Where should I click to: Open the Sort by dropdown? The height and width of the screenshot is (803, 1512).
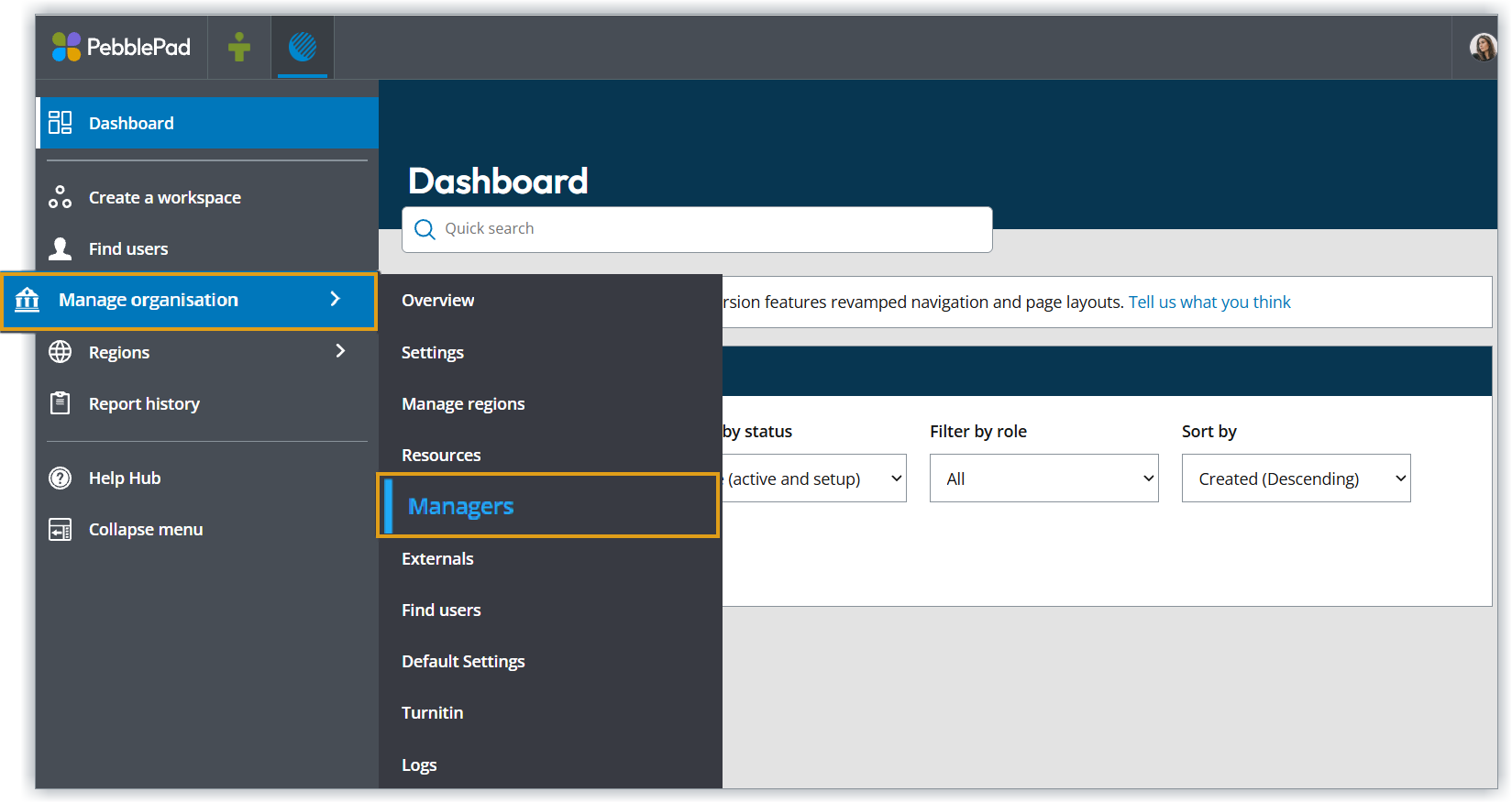(1297, 478)
